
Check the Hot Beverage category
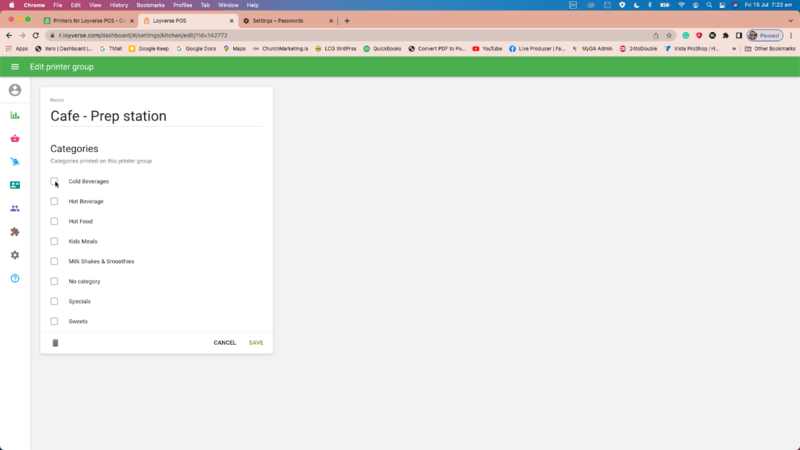(x=54, y=201)
